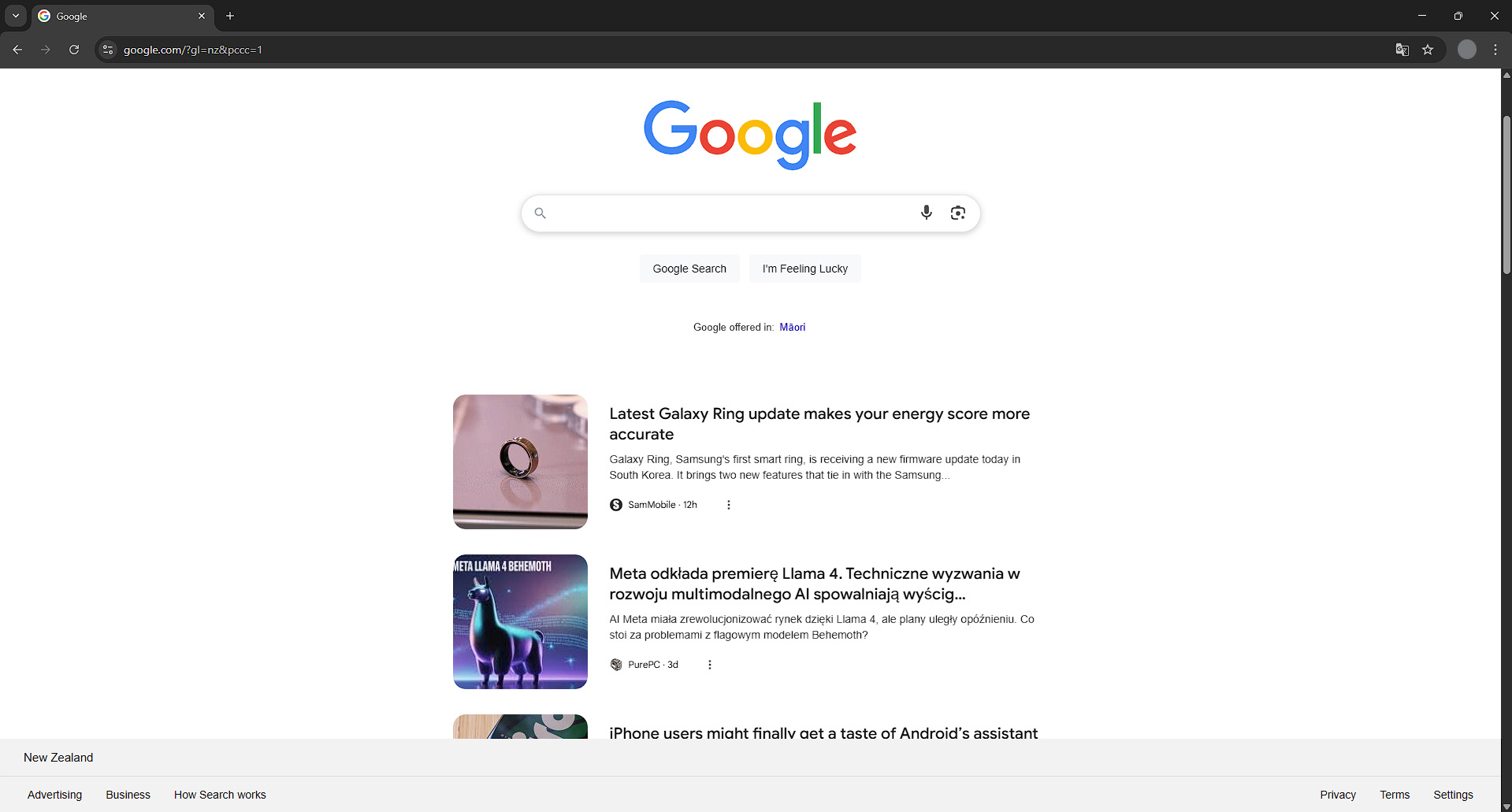Click the Translate page icon in address bar

[1402, 50]
